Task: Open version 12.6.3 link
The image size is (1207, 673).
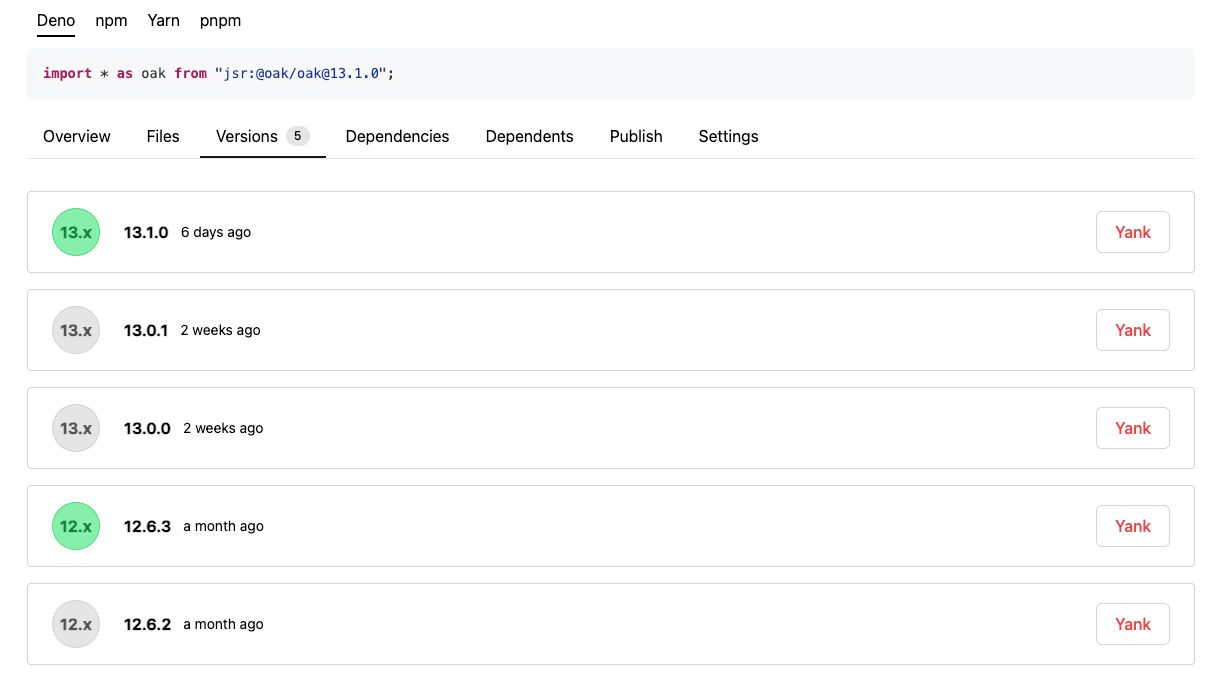Action: click(x=147, y=526)
